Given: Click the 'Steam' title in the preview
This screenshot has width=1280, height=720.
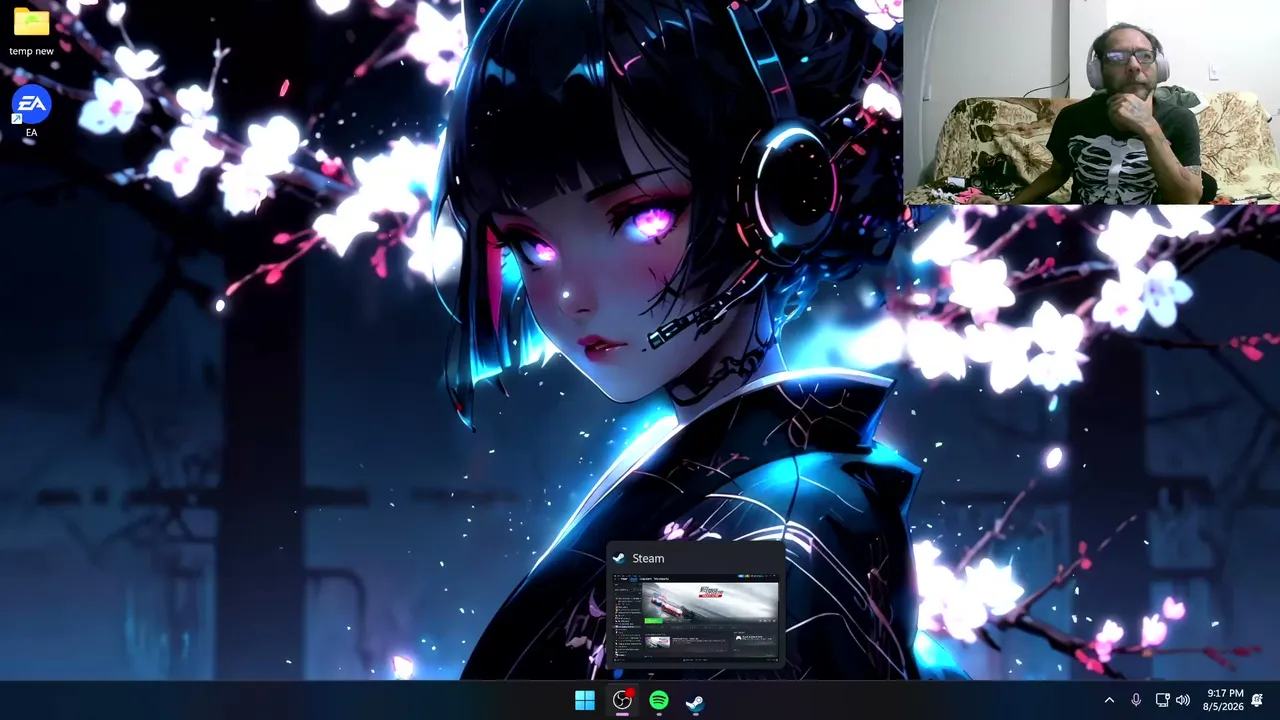Looking at the screenshot, I should click(648, 558).
